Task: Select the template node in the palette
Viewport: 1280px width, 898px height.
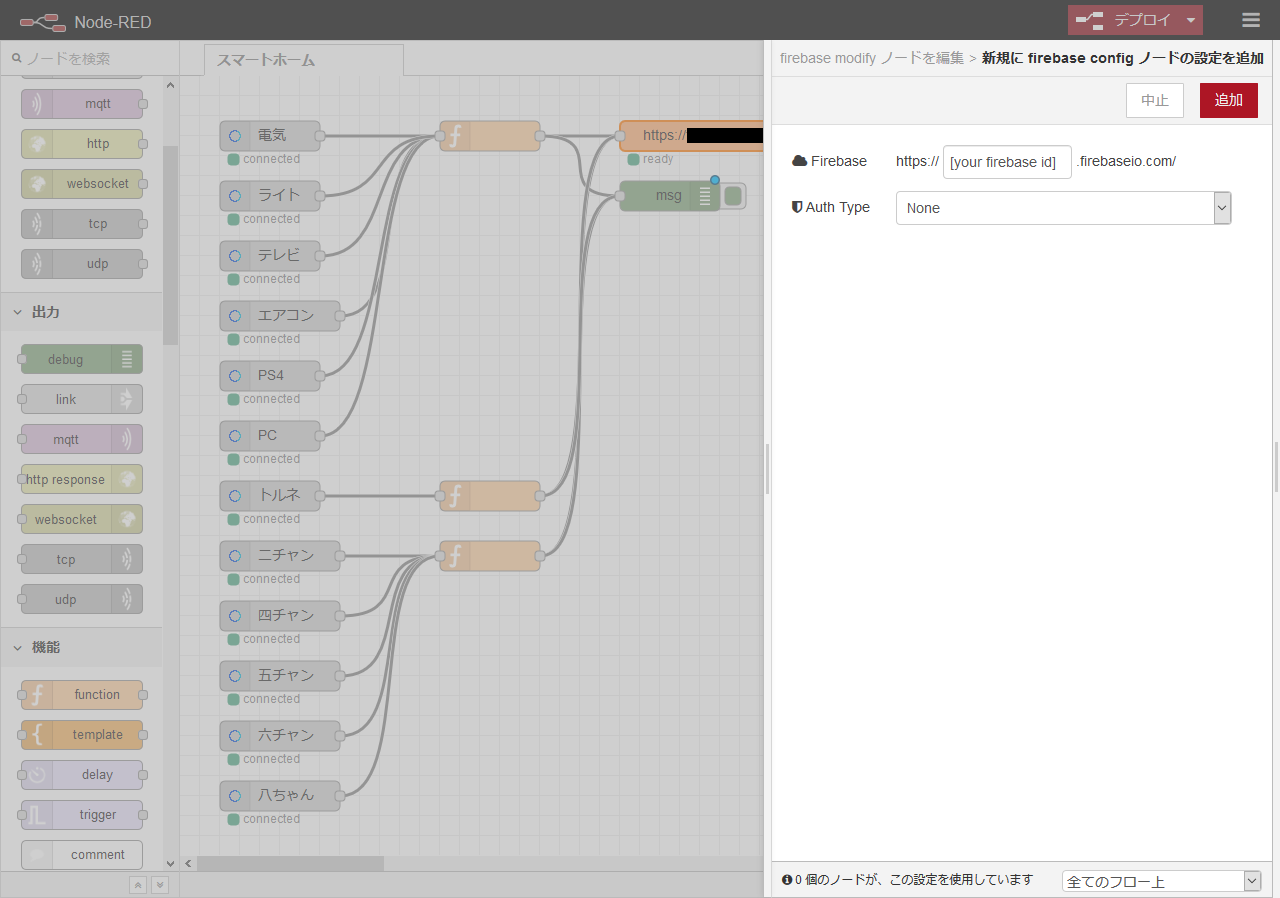Action: coord(81,734)
